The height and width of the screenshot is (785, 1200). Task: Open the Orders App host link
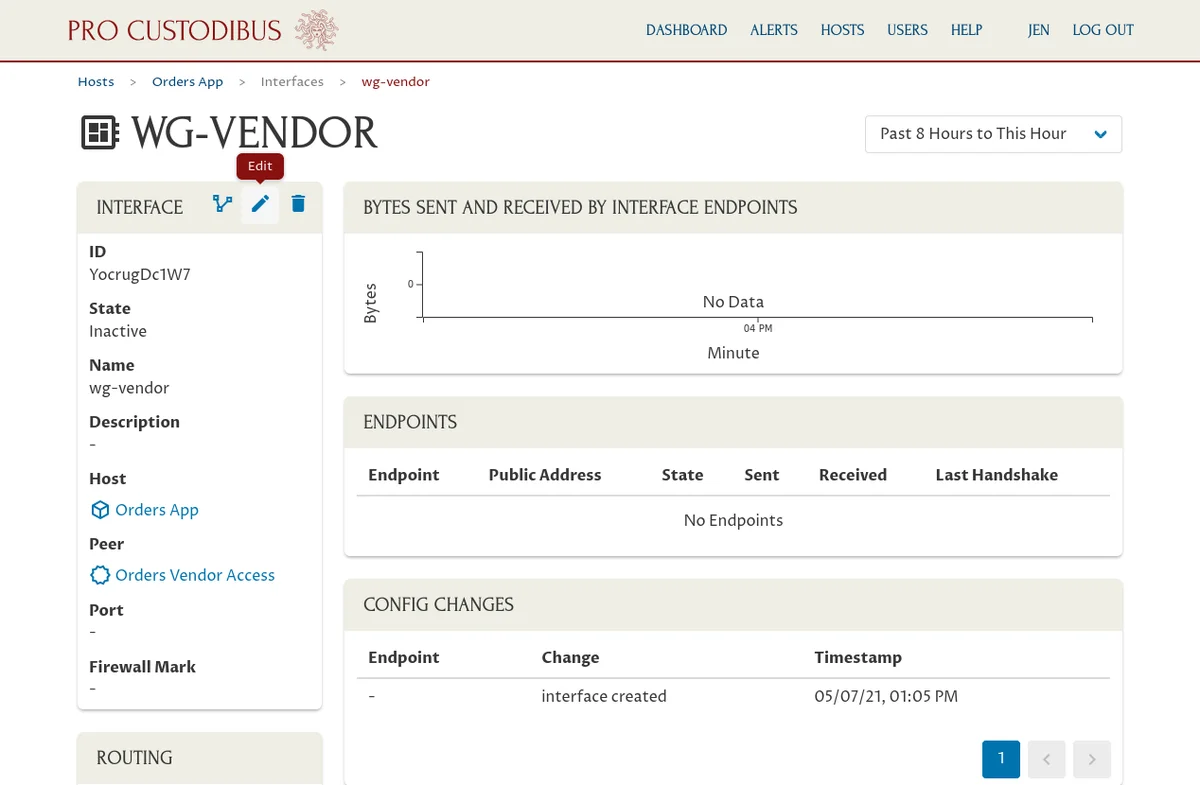(157, 510)
